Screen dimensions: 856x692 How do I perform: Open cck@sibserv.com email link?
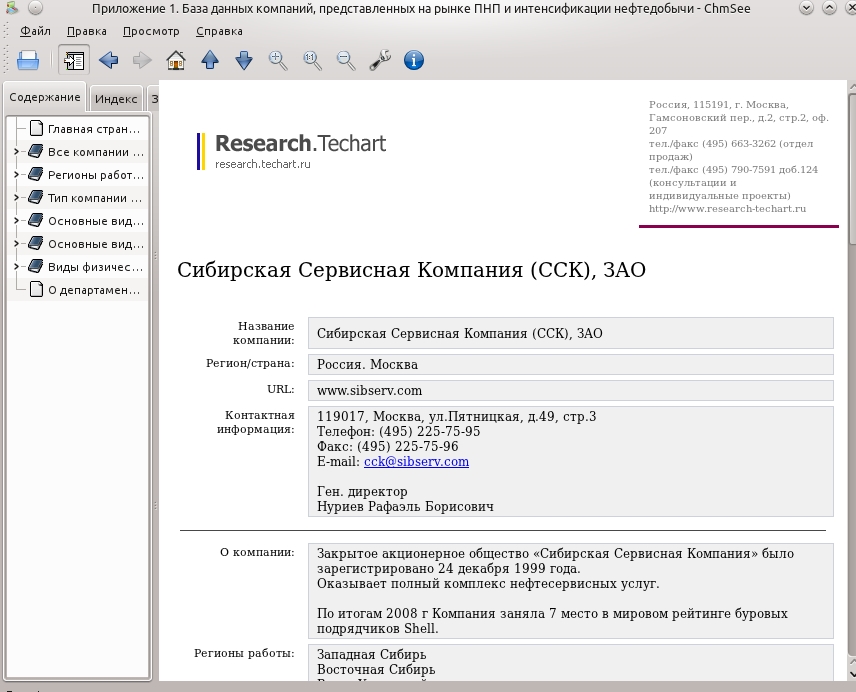[416, 462]
